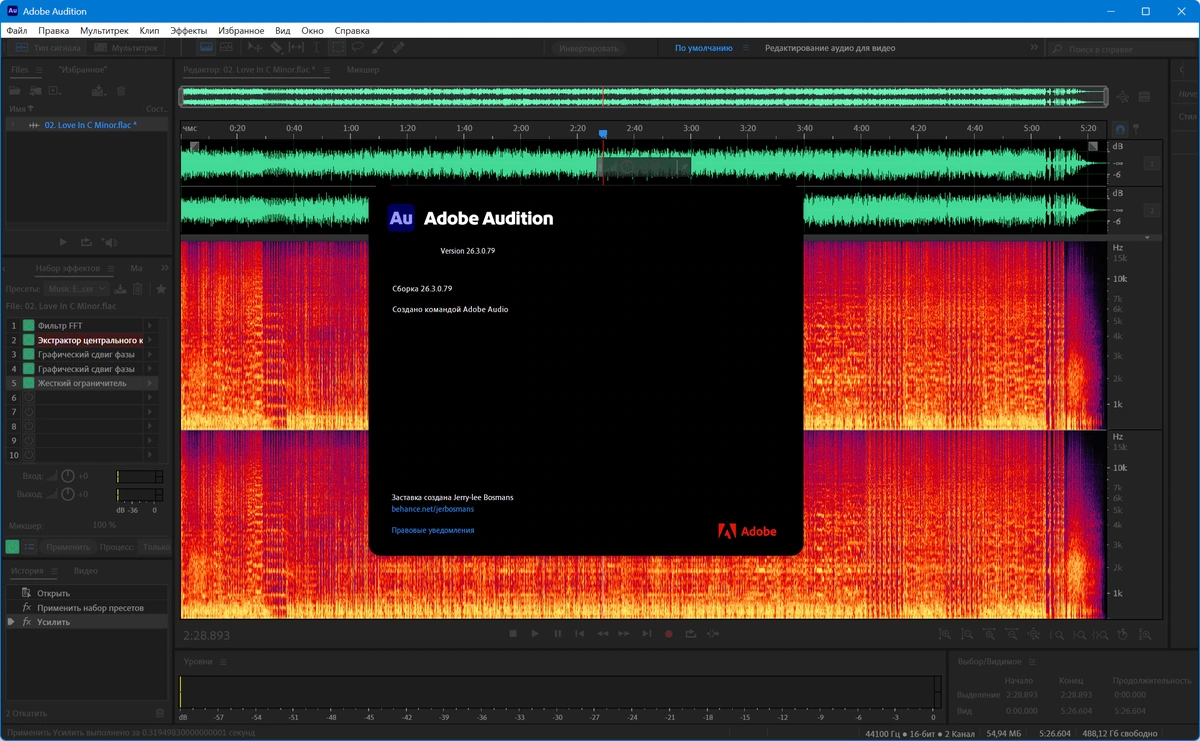Start playback with the Play button
Screen dimensions: 1200x741
coord(535,634)
